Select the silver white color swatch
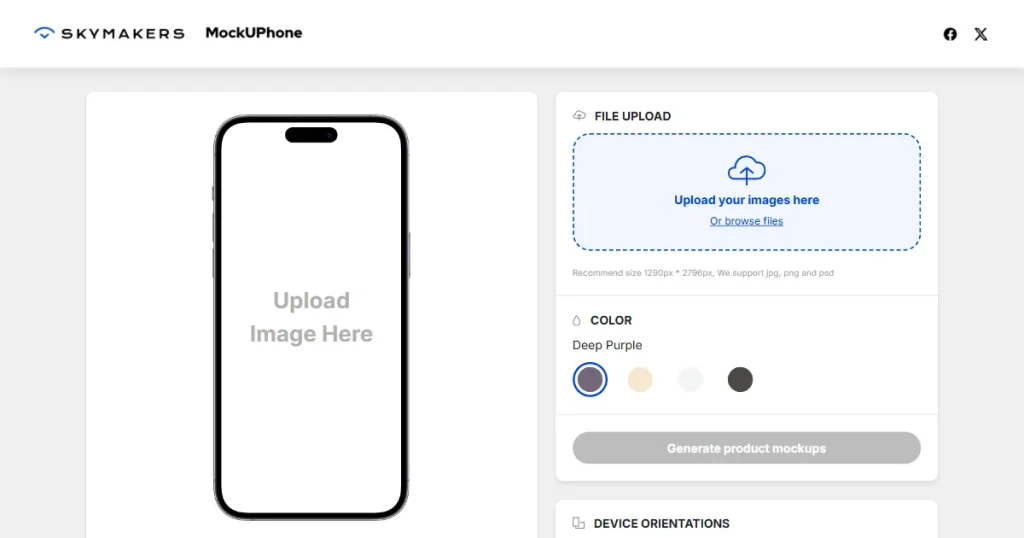 pos(690,379)
